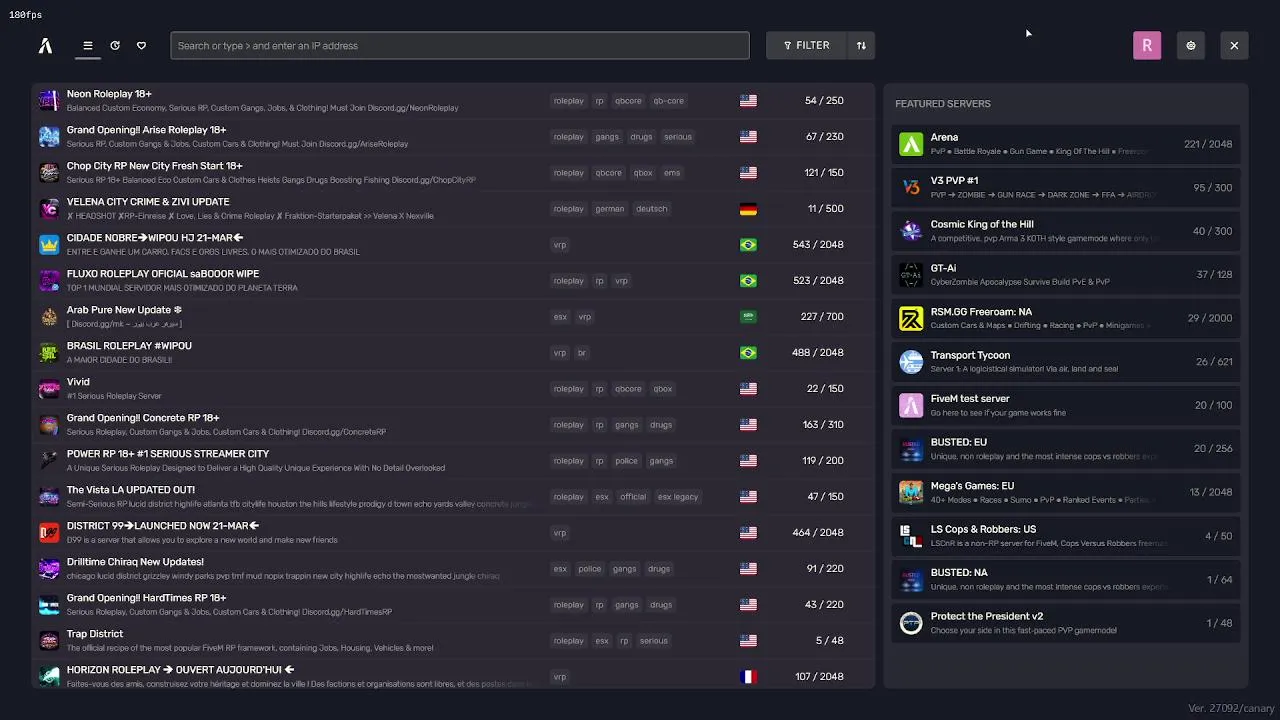The height and width of the screenshot is (720, 1280).
Task: Click the Protect the President icon
Action: tap(911, 623)
